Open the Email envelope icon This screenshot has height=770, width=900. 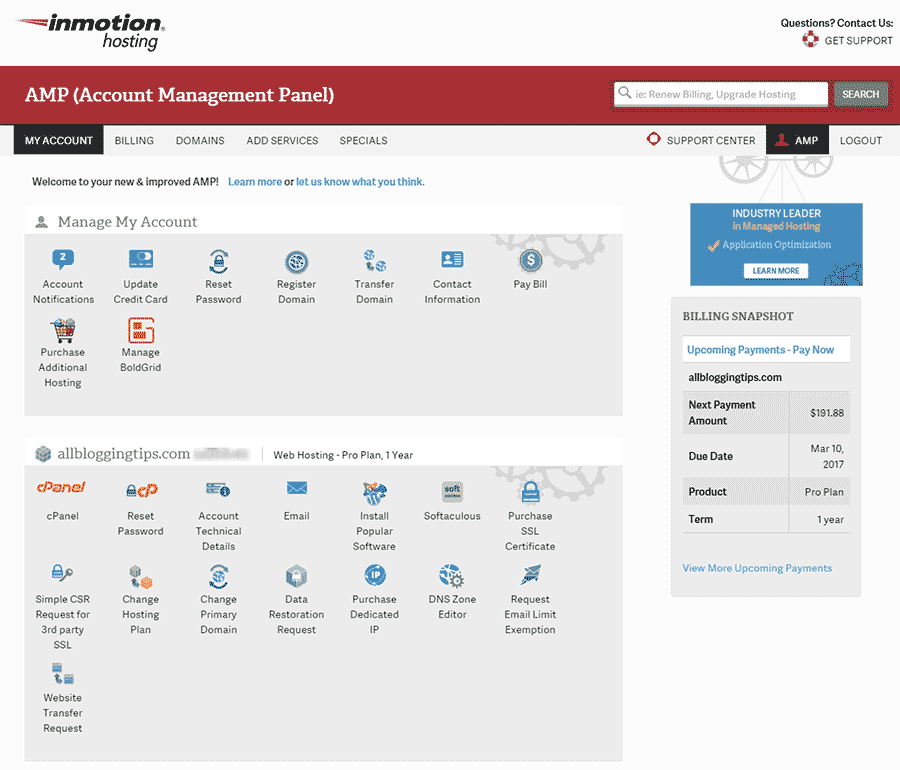pos(297,488)
